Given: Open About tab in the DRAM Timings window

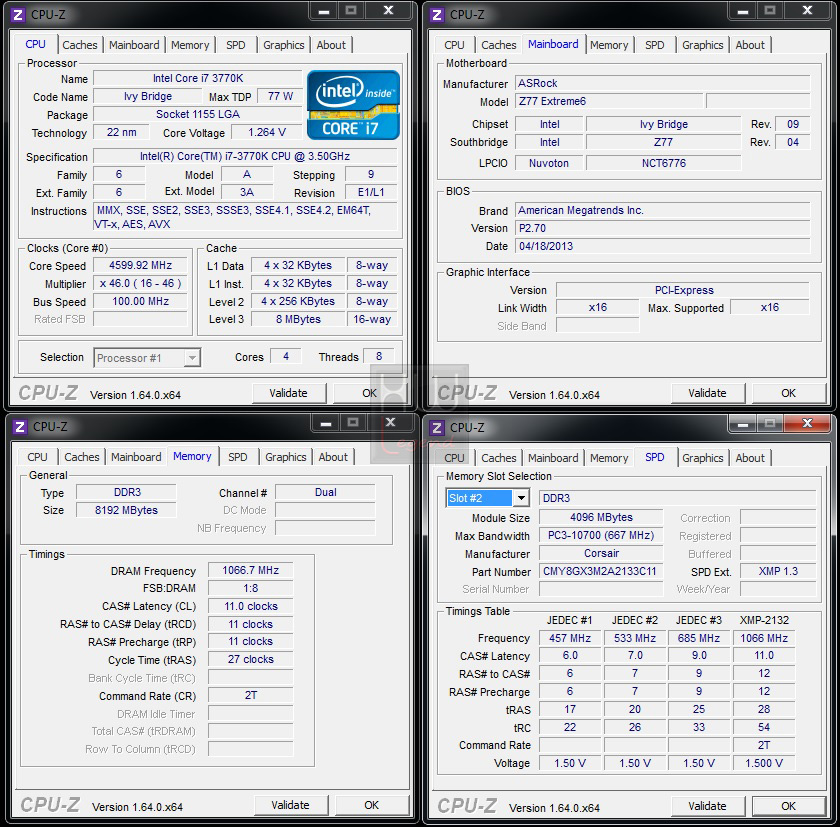Looking at the screenshot, I should [333, 457].
